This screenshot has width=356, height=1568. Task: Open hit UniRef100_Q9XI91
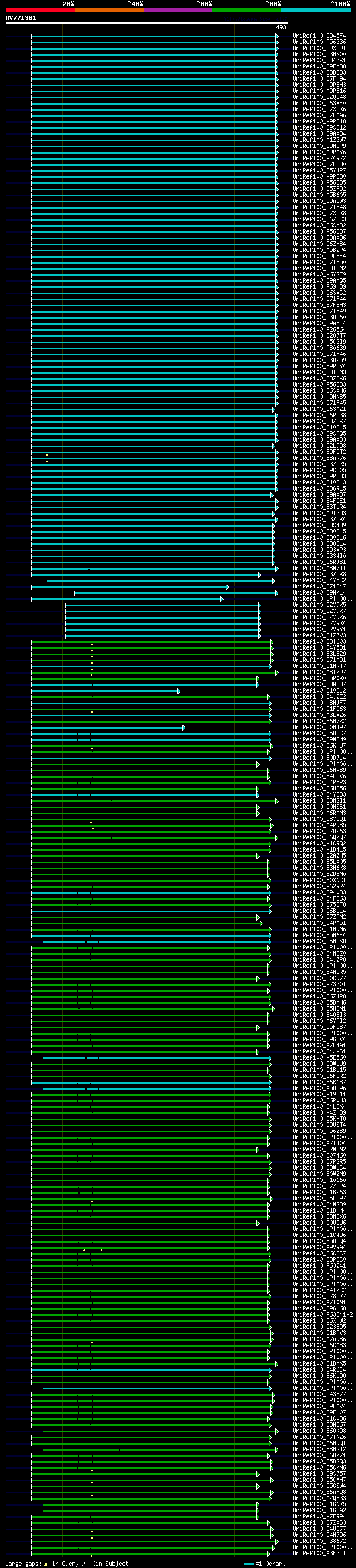pyautogui.click(x=319, y=48)
